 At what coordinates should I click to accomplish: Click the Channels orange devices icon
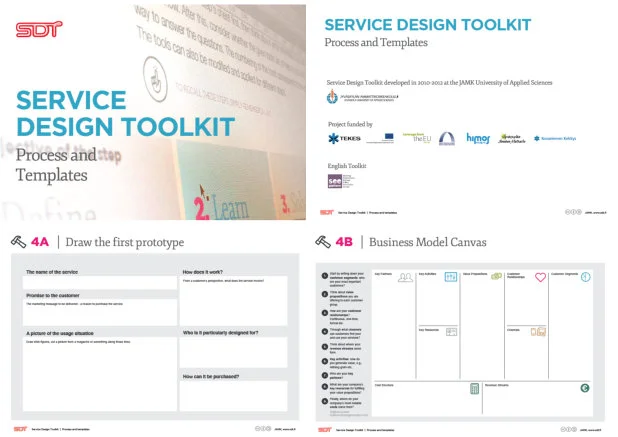pos(538,332)
